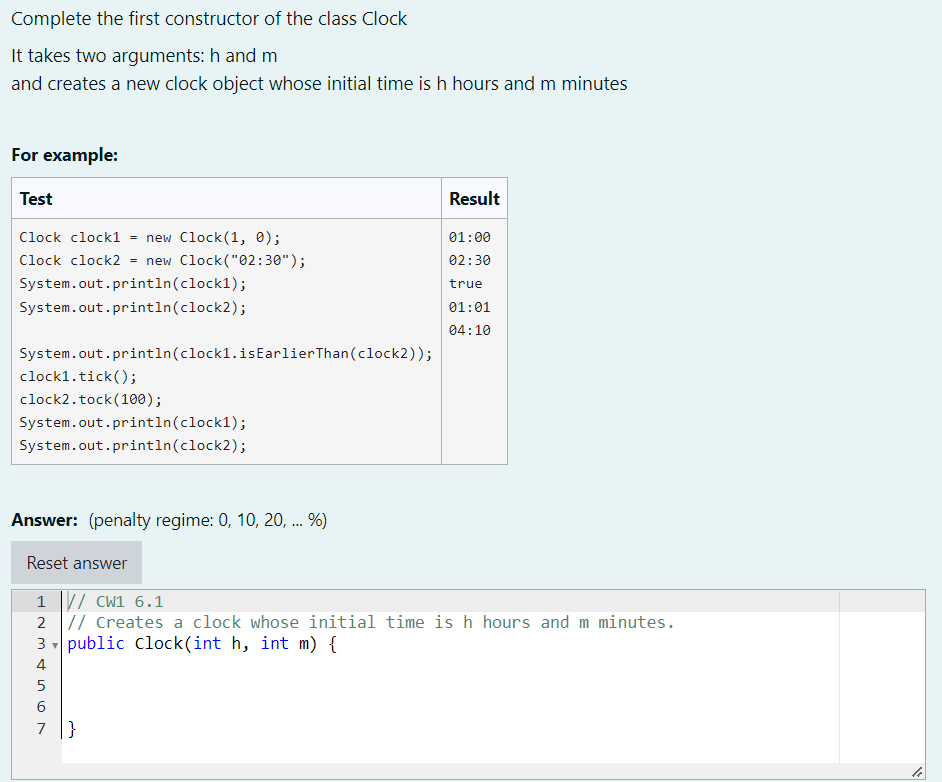Select line number 1 in the editor gutter

pyautogui.click(x=41, y=601)
